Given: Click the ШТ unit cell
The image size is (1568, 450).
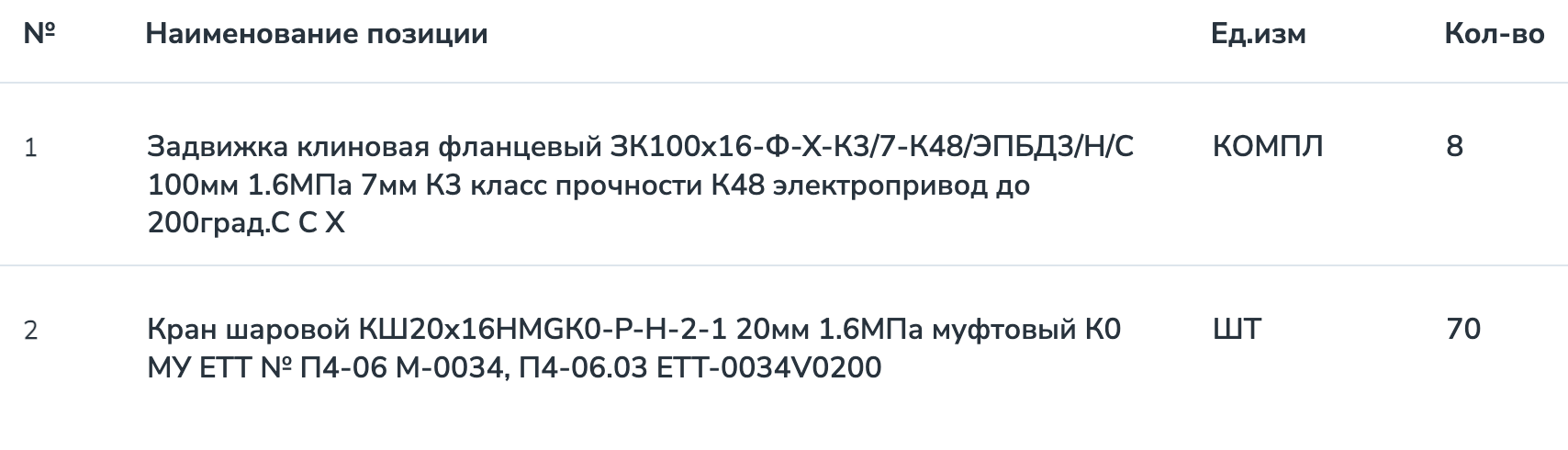Looking at the screenshot, I should click(x=1237, y=330).
